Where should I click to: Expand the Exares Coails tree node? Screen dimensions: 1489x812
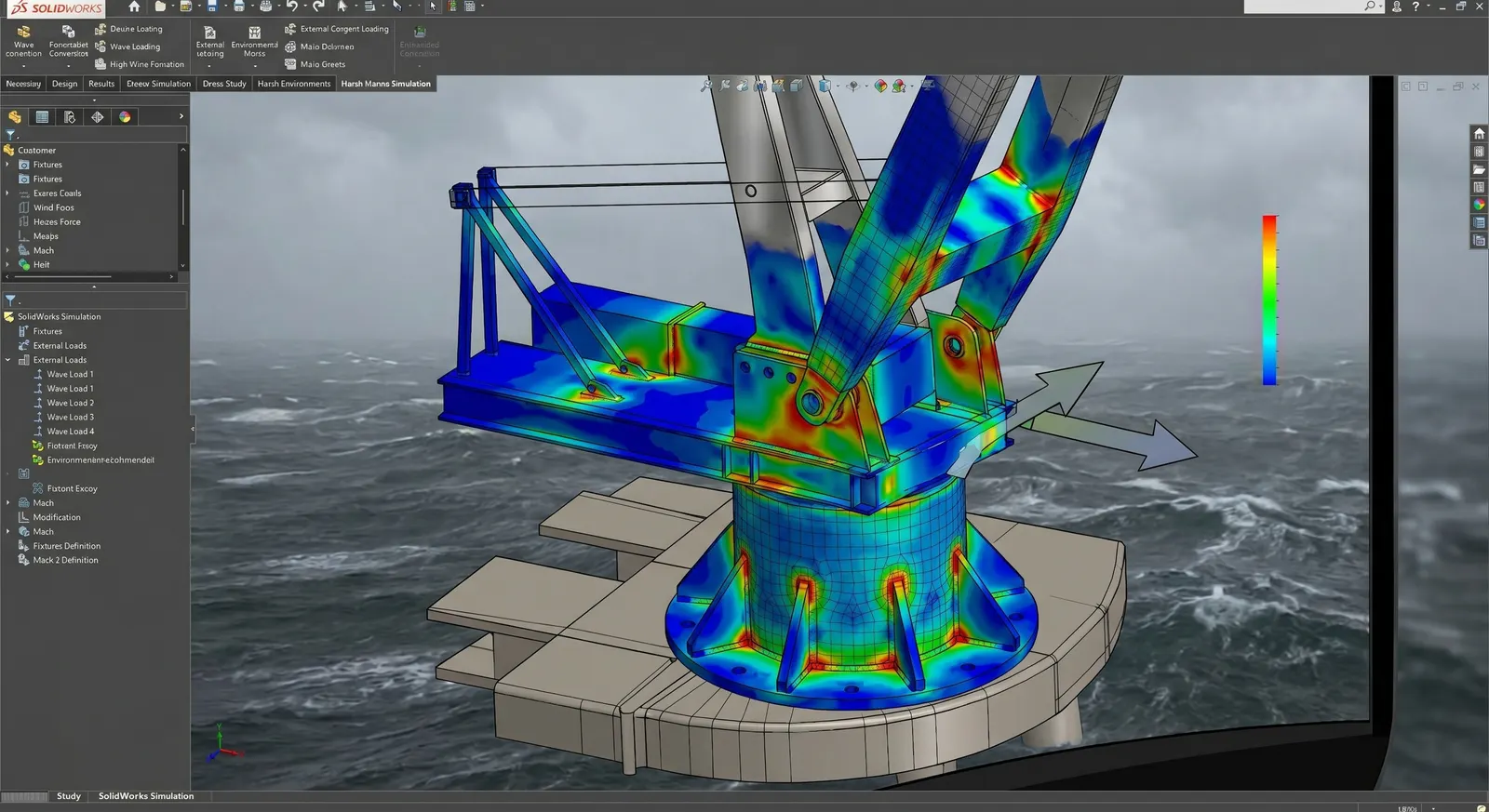[7, 193]
